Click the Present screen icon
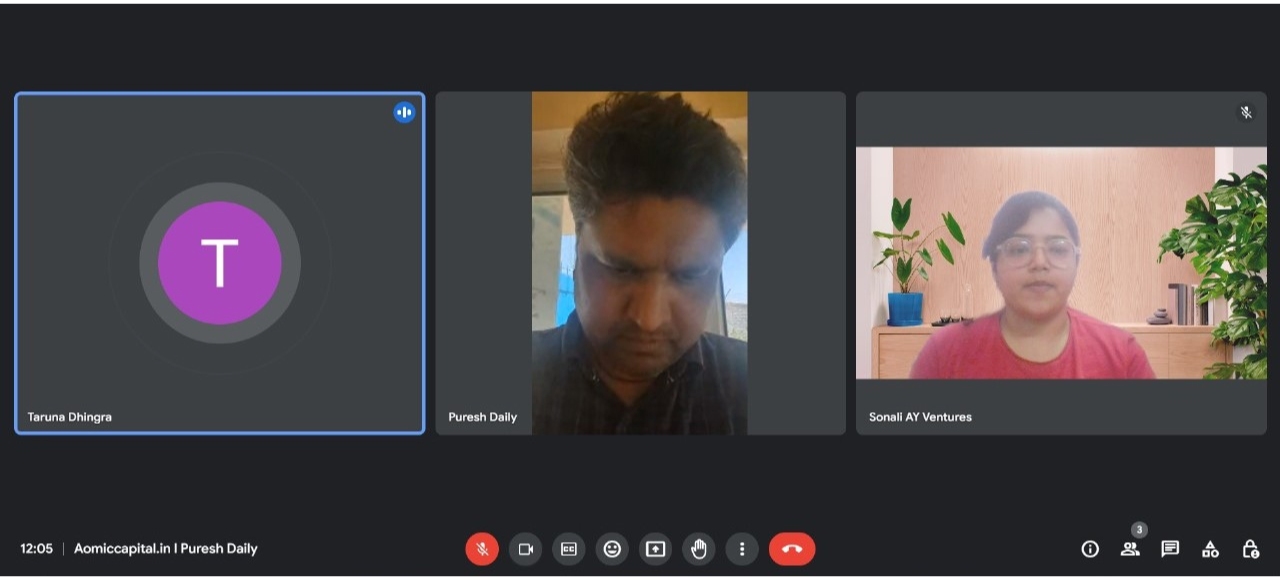The image size is (1280, 580). [x=655, y=549]
